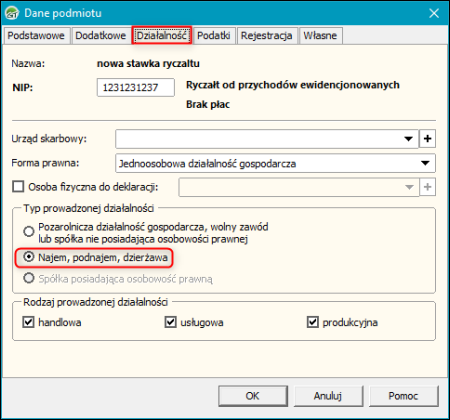The width and height of the screenshot is (450, 420).
Task: Enable Osoba fizyczna do deklaracji checkbox
Action: click(18, 187)
